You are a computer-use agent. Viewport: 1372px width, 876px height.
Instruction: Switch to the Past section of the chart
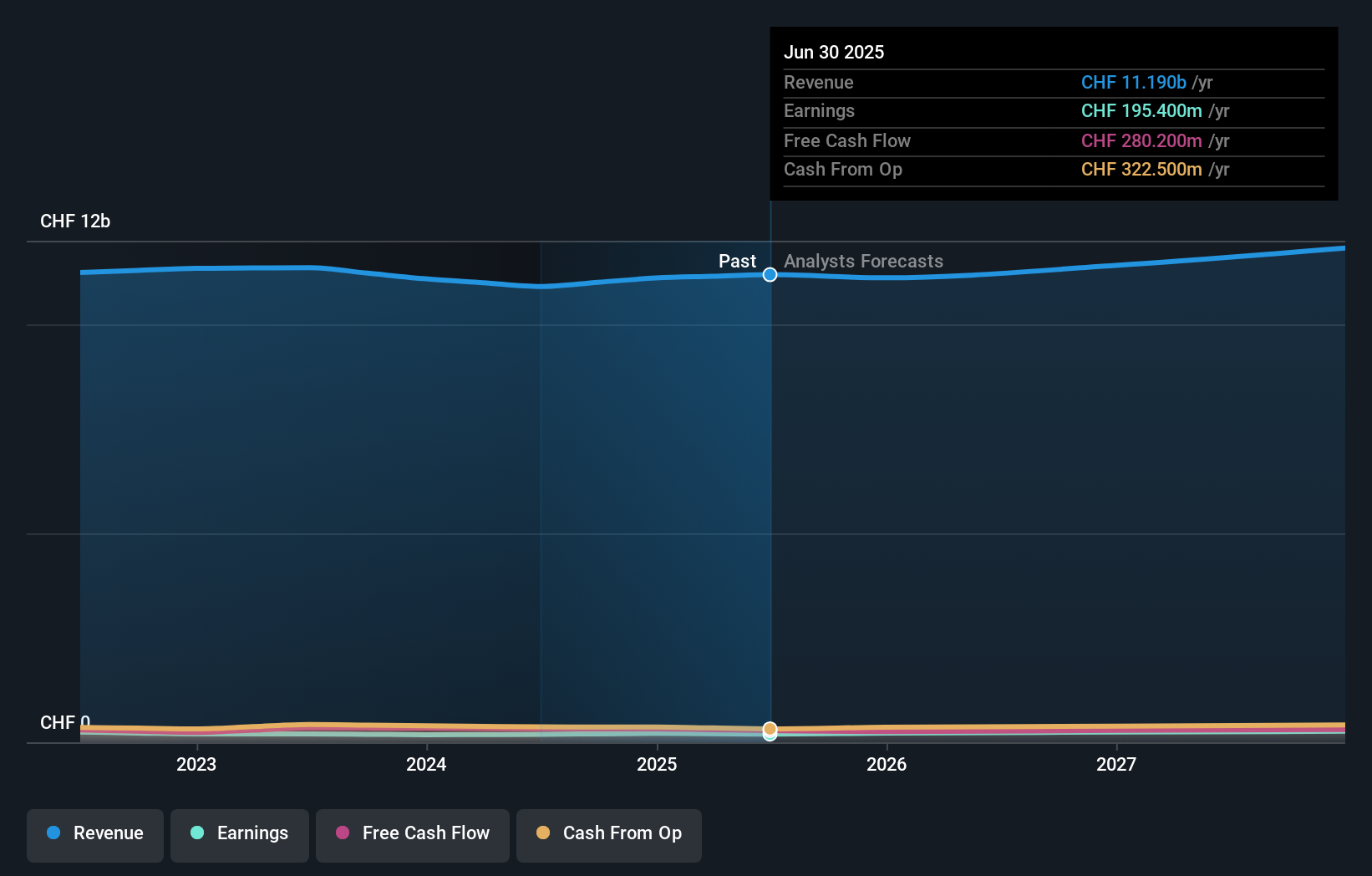(x=737, y=261)
